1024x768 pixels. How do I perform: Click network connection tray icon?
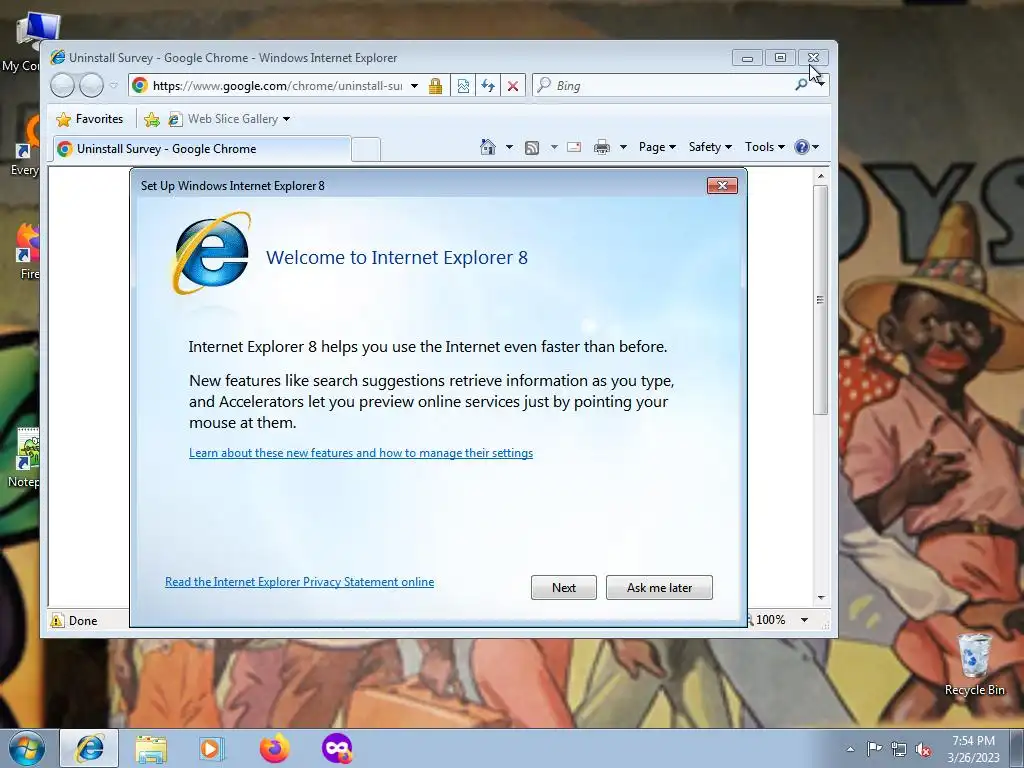[899, 749]
